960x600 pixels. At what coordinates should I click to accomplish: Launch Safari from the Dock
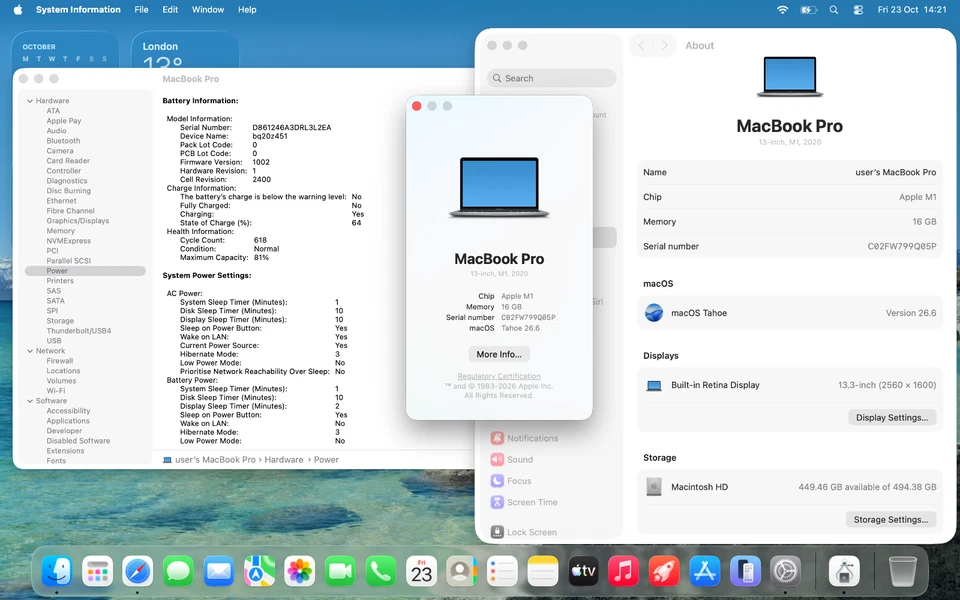pos(138,572)
